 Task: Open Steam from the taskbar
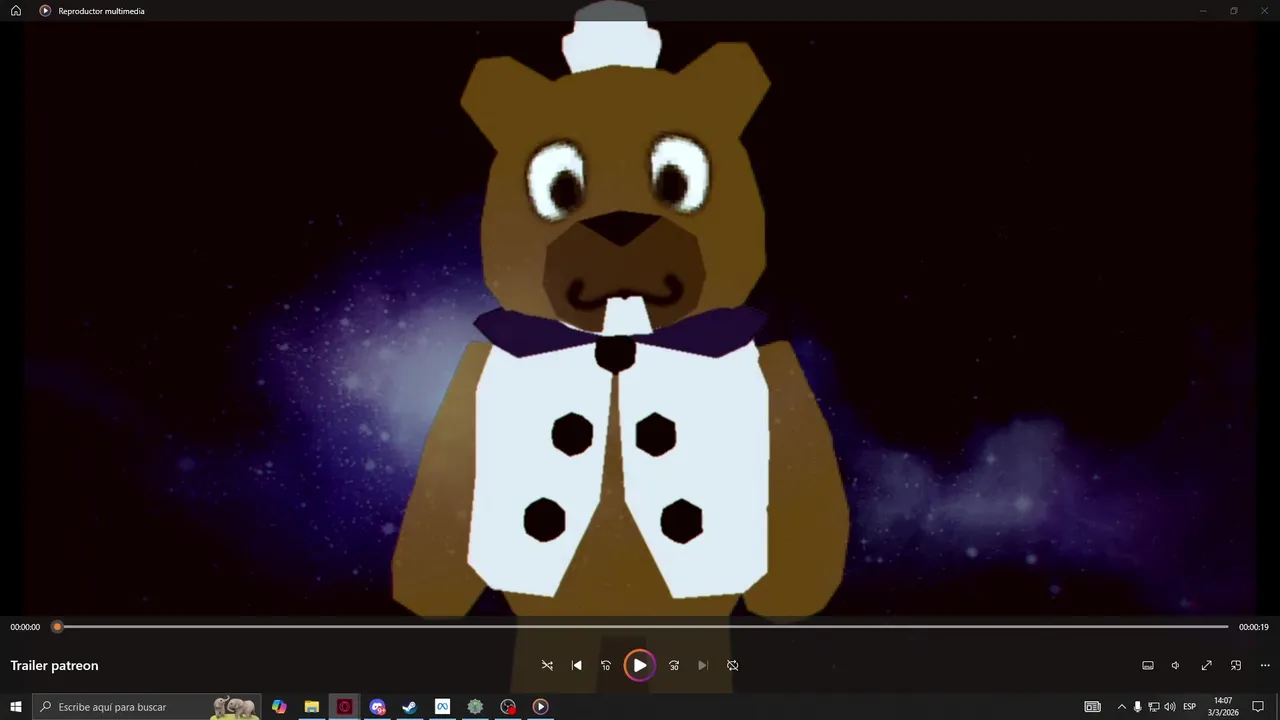coord(409,707)
